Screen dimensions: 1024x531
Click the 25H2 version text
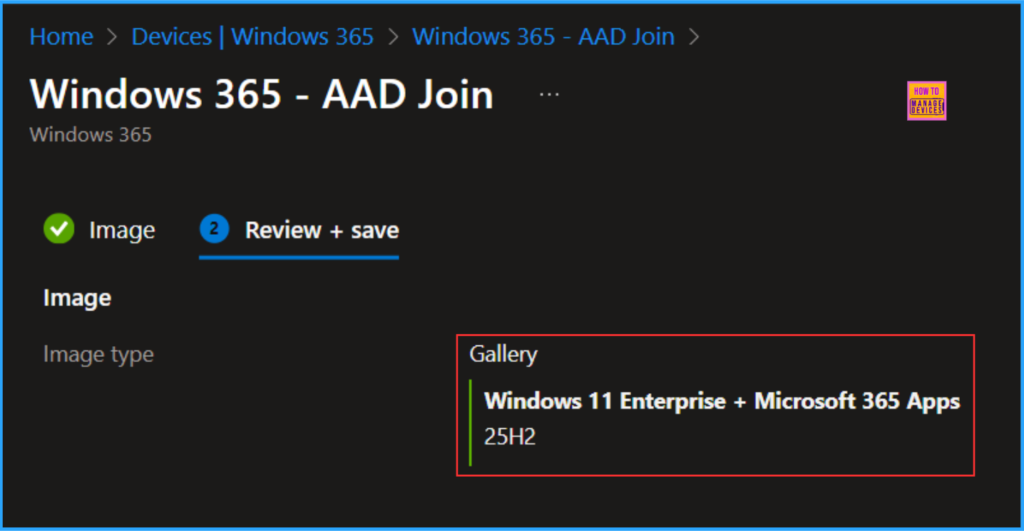tap(509, 437)
